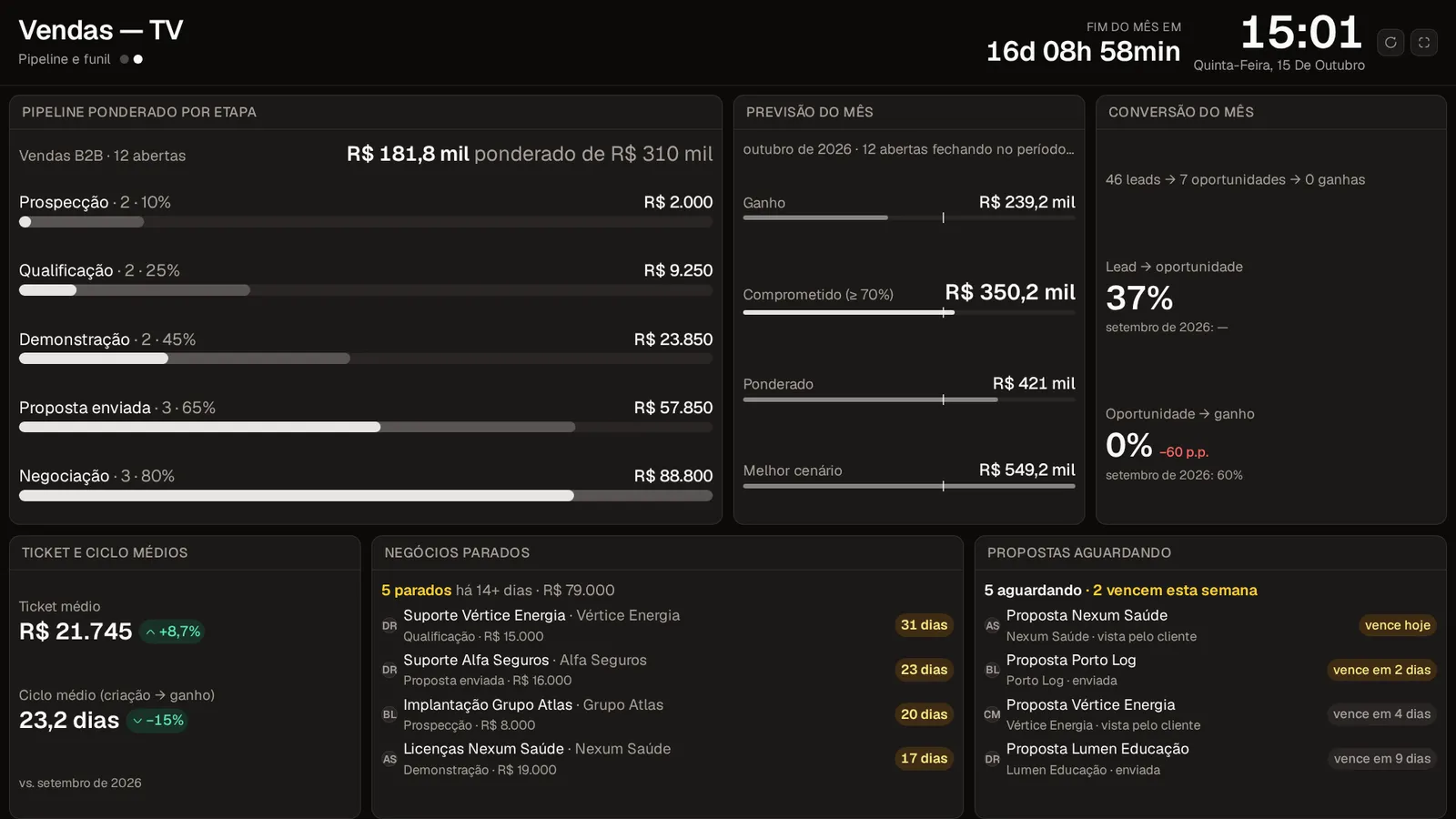This screenshot has width=1456, height=819.
Task: Switch to the first page dot indicator
Action: click(125, 59)
